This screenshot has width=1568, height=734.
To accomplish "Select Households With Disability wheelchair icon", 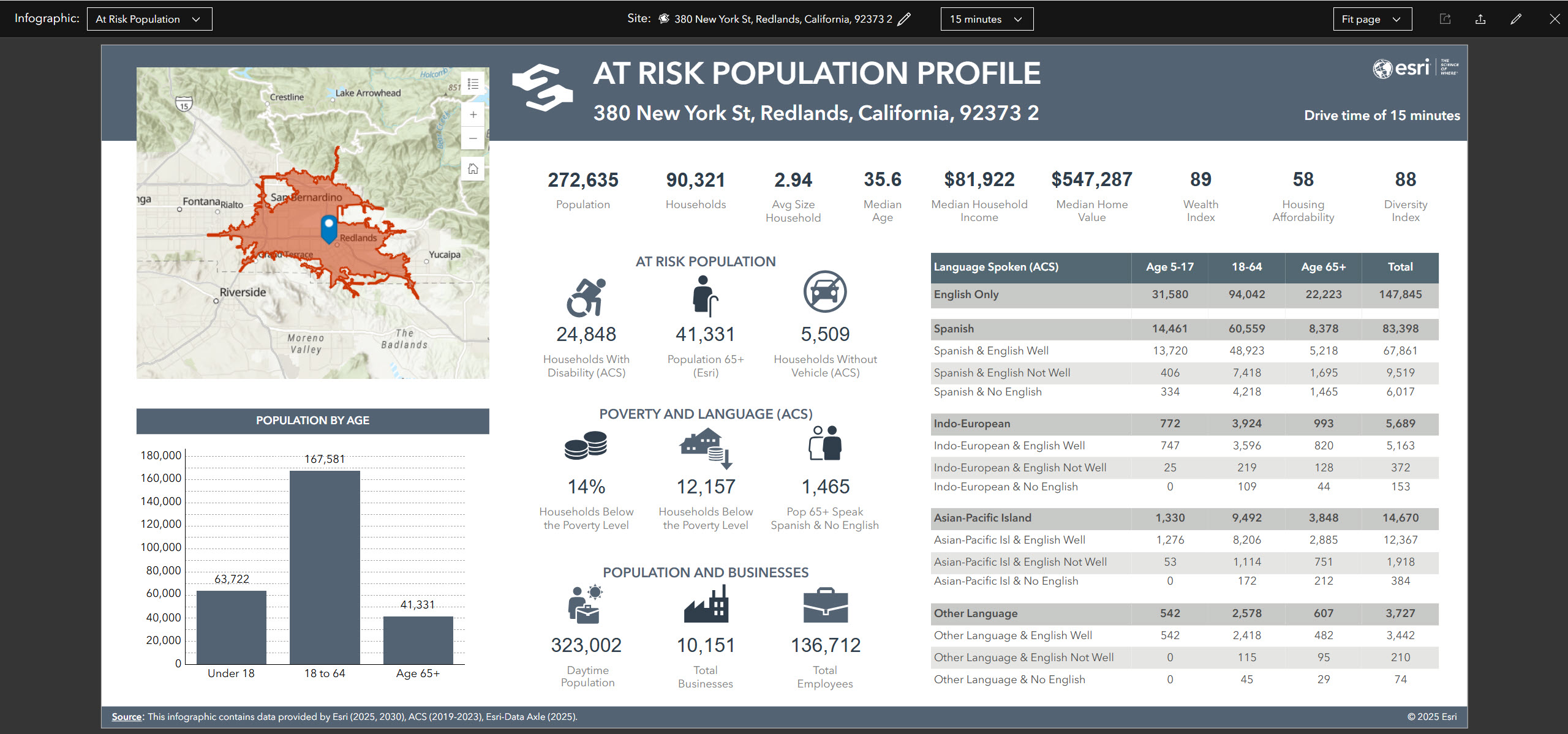I will [x=586, y=297].
